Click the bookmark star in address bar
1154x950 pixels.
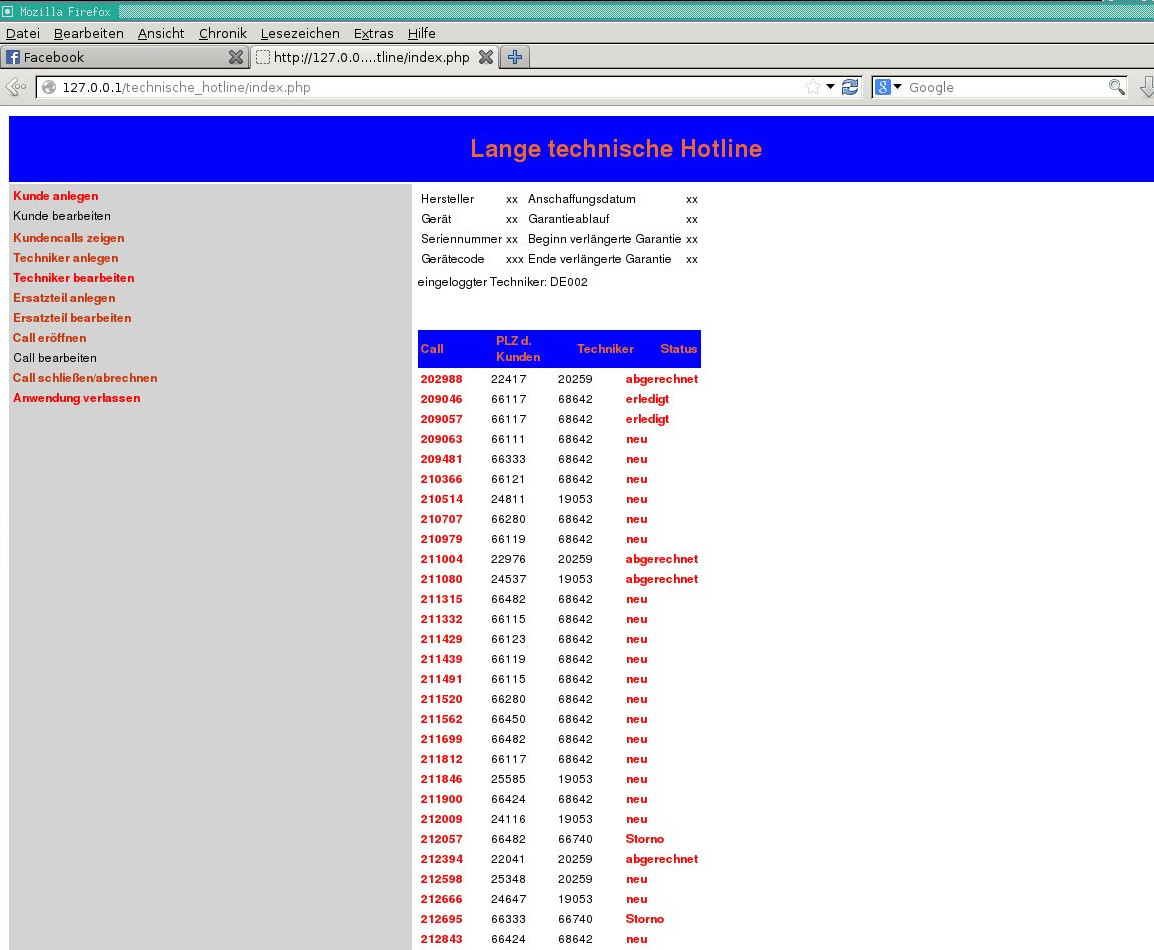pos(813,87)
